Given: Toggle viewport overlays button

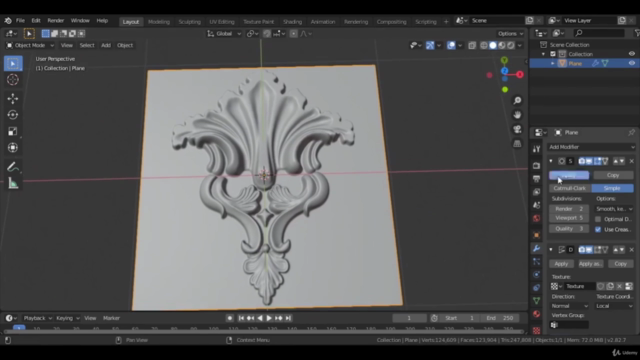Looking at the screenshot, I should coord(451,45).
